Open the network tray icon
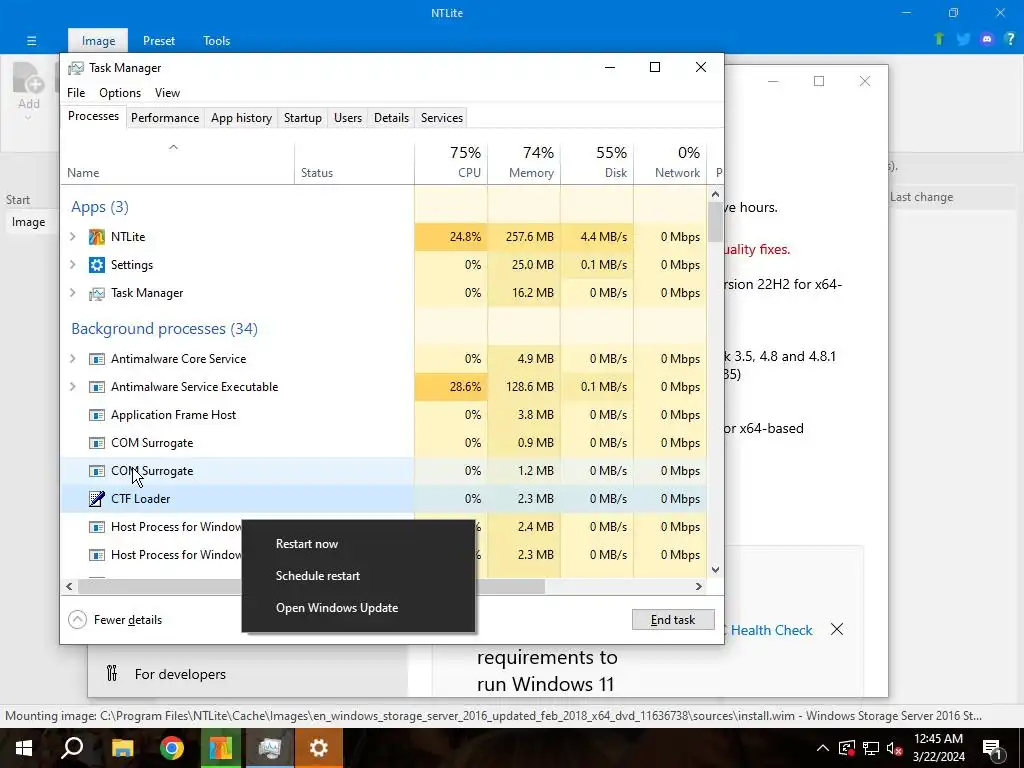 point(871,748)
